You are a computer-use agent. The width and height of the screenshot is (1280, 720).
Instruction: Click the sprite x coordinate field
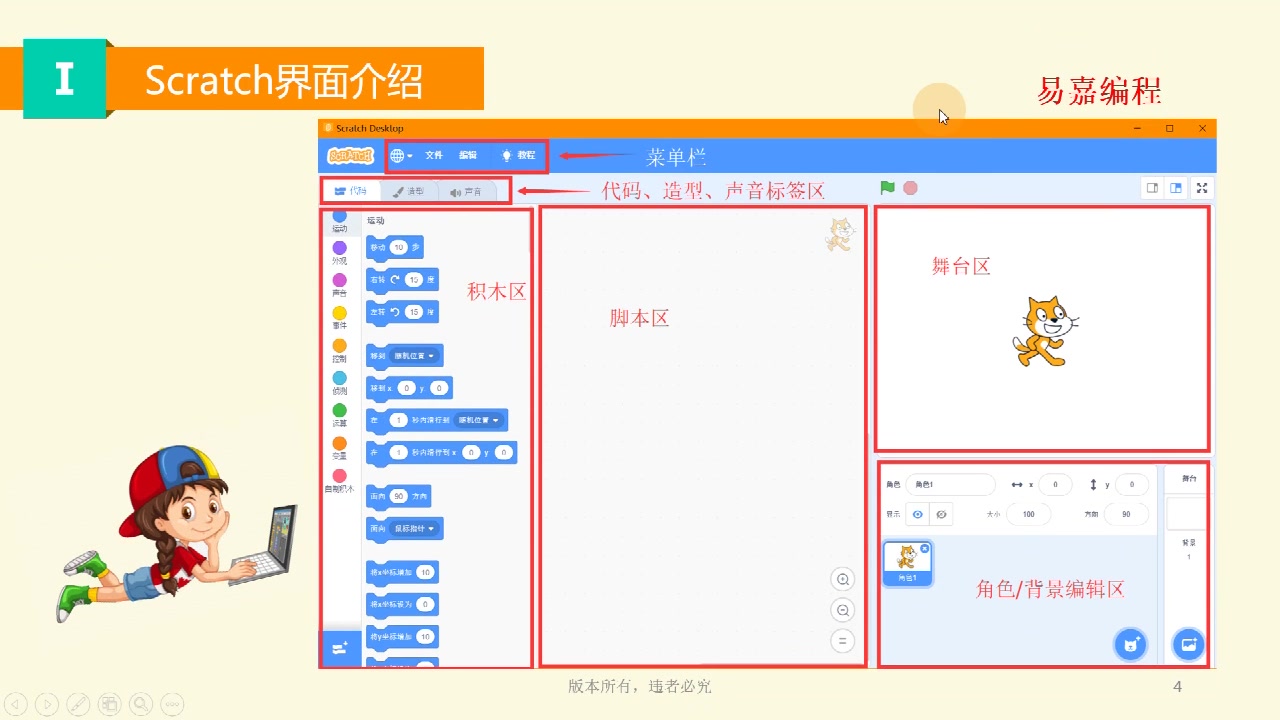[x=1055, y=484]
